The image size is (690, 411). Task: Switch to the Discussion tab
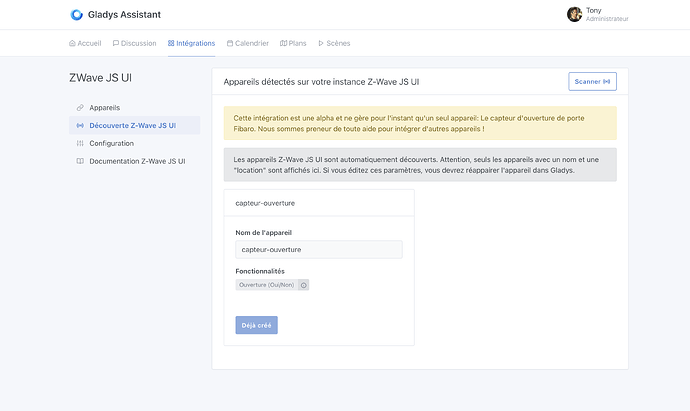tap(134, 44)
